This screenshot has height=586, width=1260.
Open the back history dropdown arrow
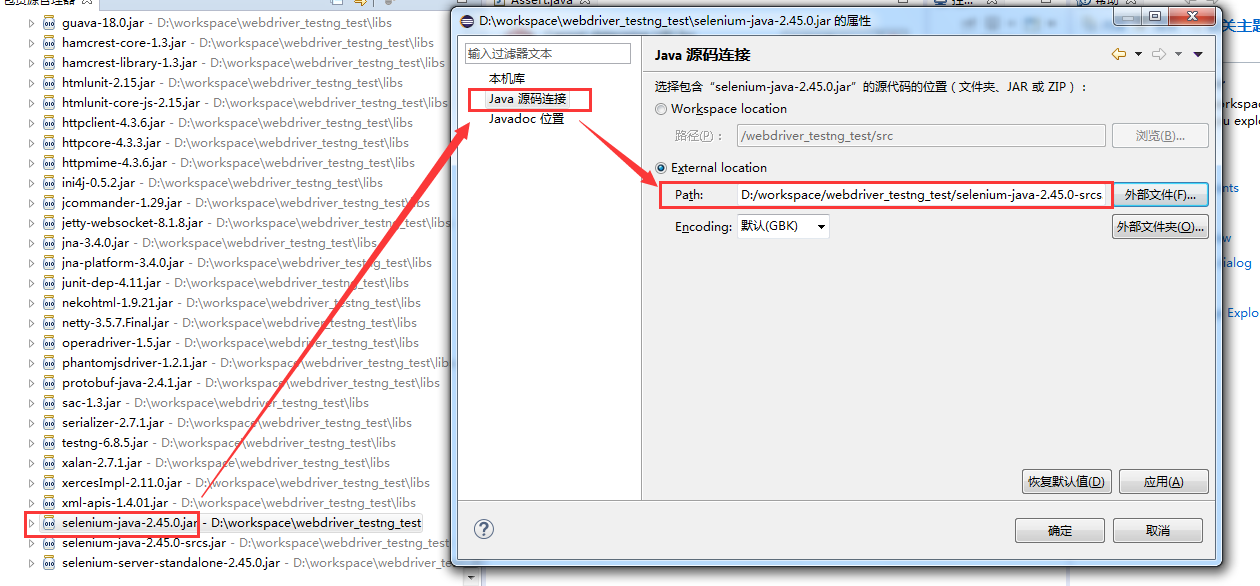[1138, 54]
